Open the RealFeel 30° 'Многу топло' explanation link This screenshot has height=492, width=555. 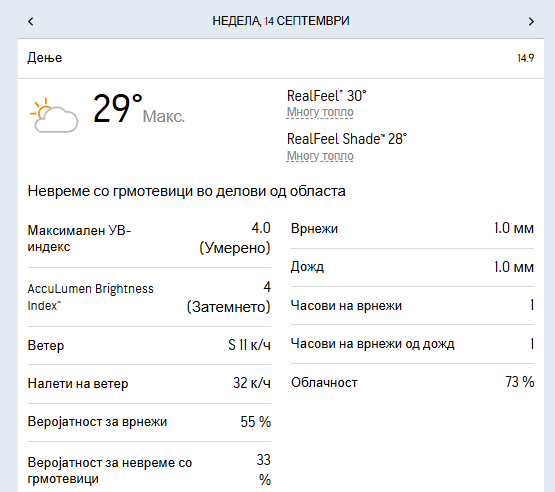[320, 112]
